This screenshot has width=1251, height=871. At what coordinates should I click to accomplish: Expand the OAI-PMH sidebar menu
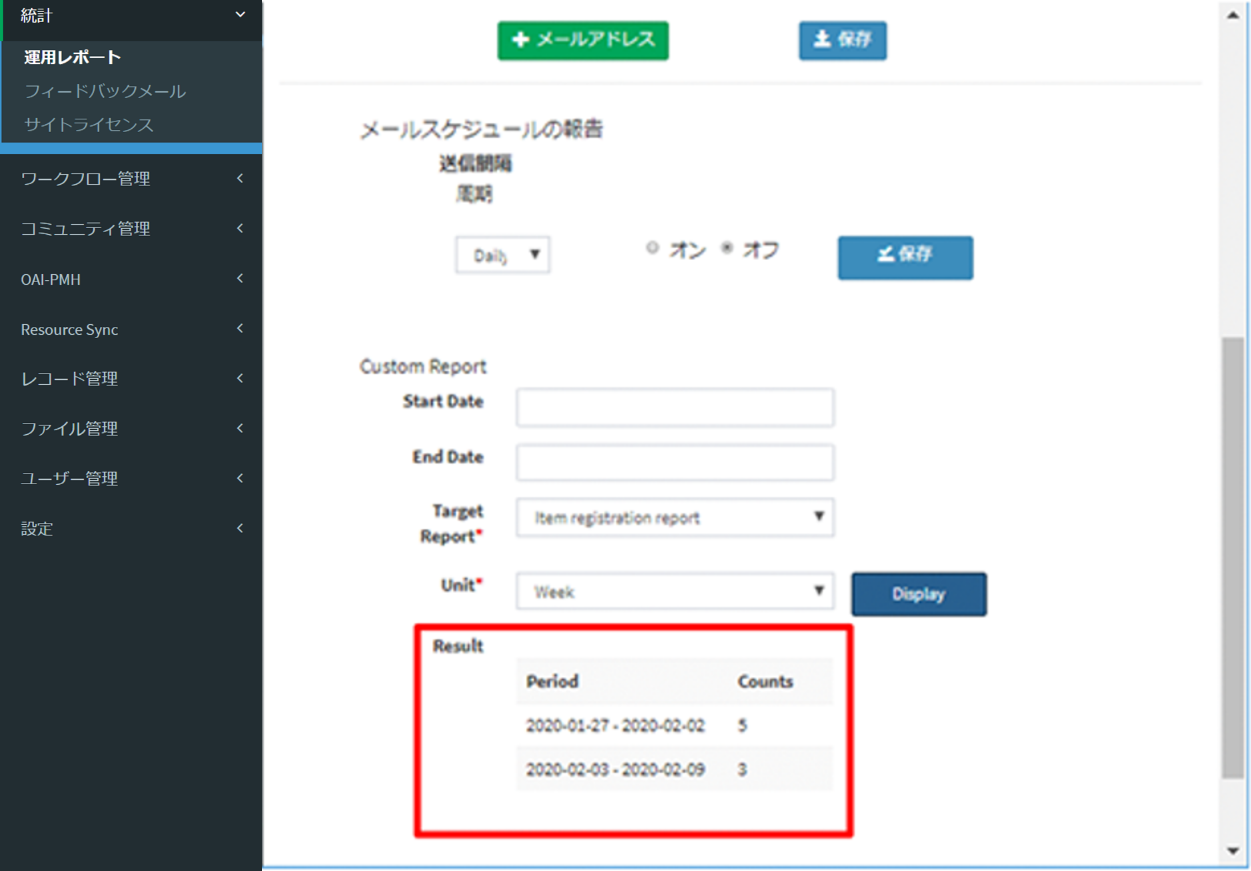[x=130, y=279]
